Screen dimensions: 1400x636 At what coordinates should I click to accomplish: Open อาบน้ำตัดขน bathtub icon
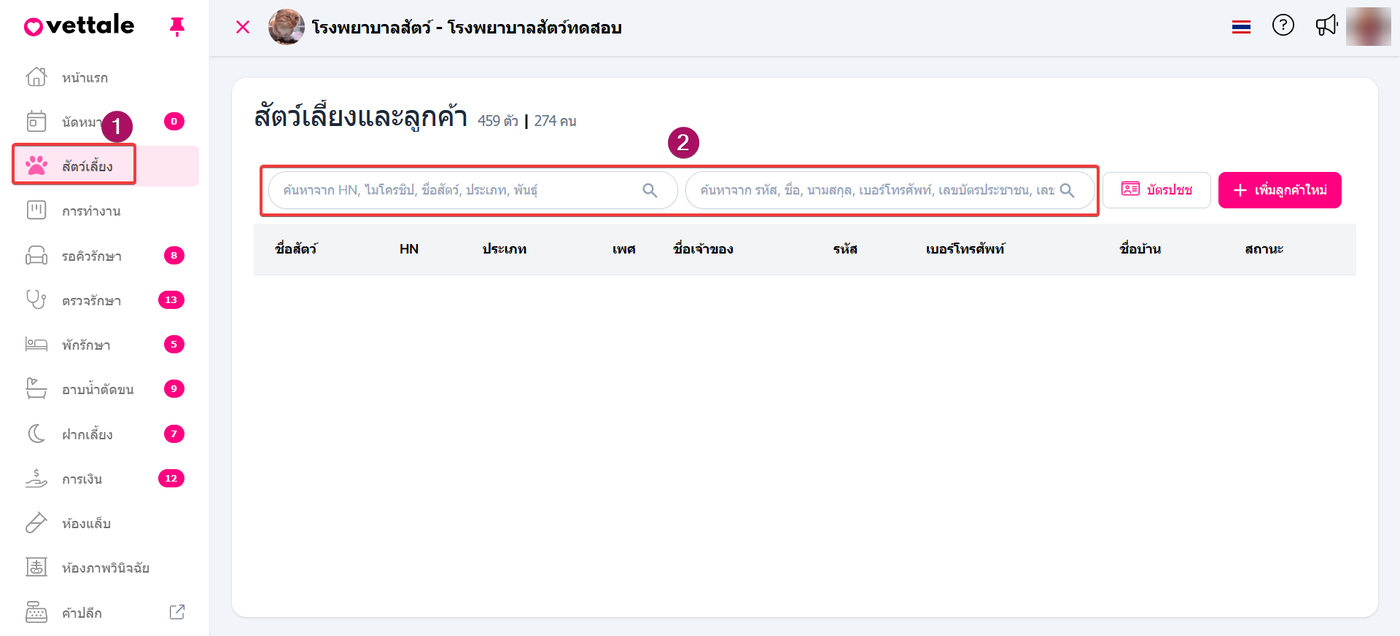tap(36, 389)
